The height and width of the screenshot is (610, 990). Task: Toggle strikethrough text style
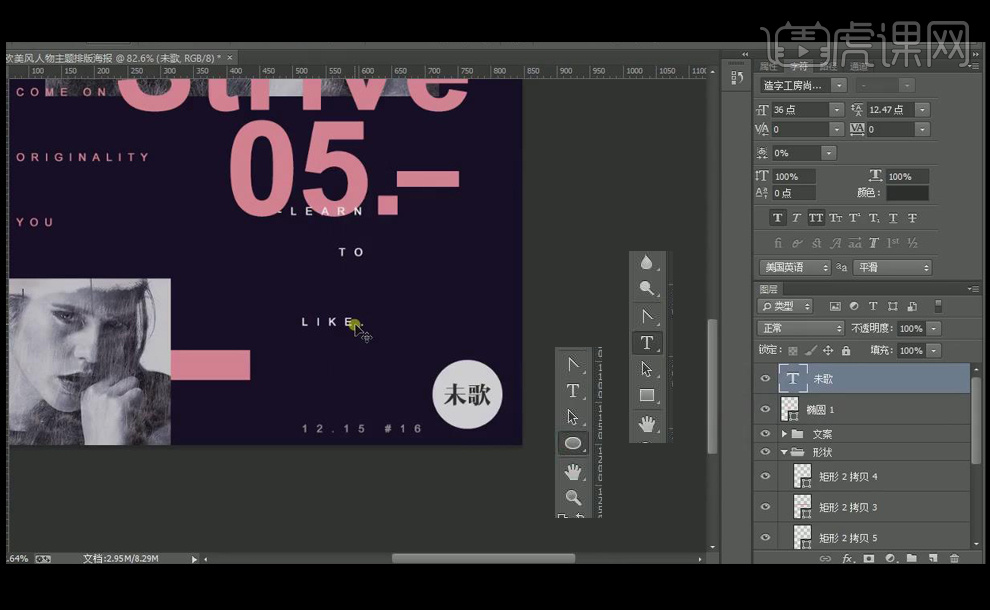912,218
